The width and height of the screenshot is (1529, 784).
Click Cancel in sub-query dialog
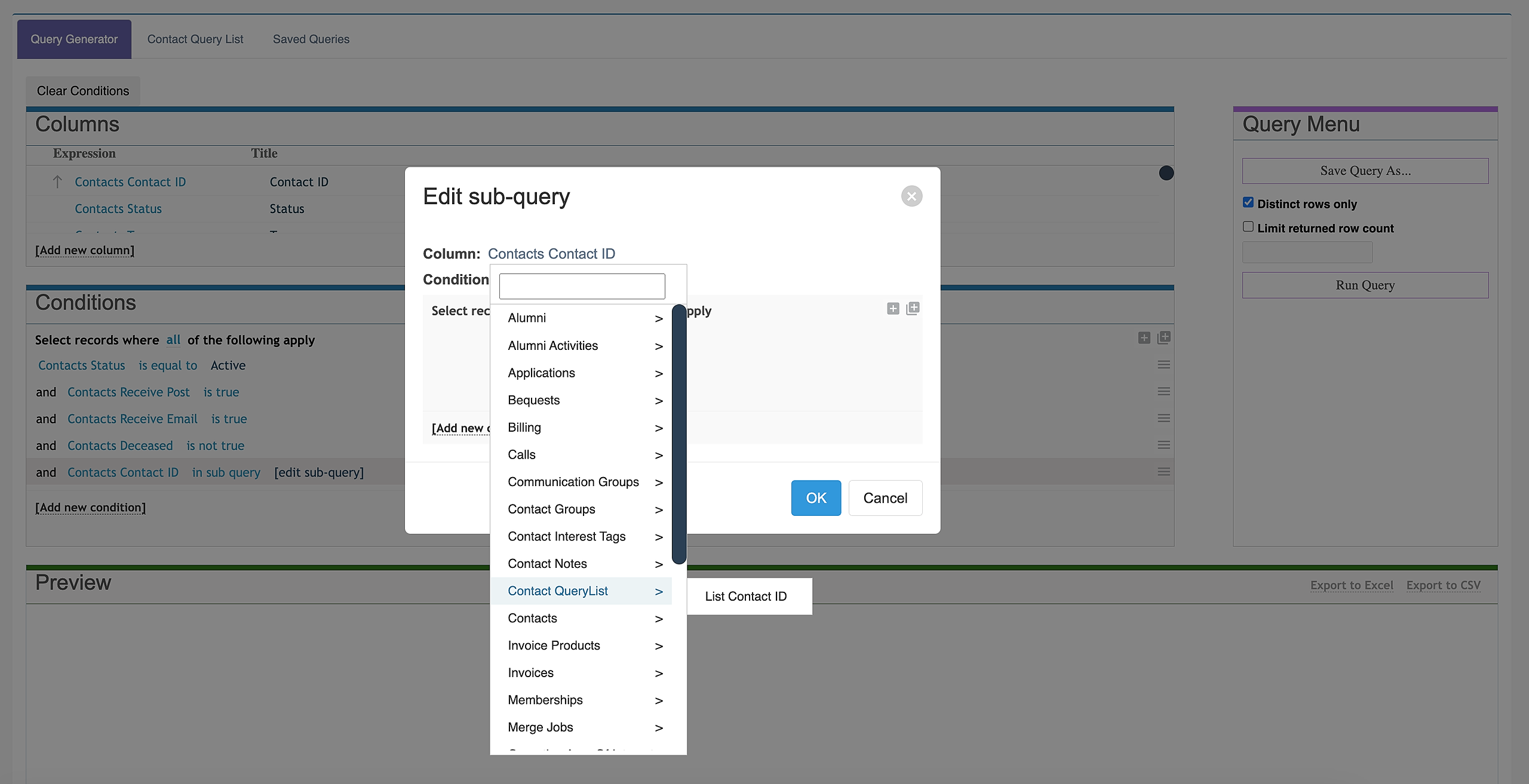(x=885, y=498)
